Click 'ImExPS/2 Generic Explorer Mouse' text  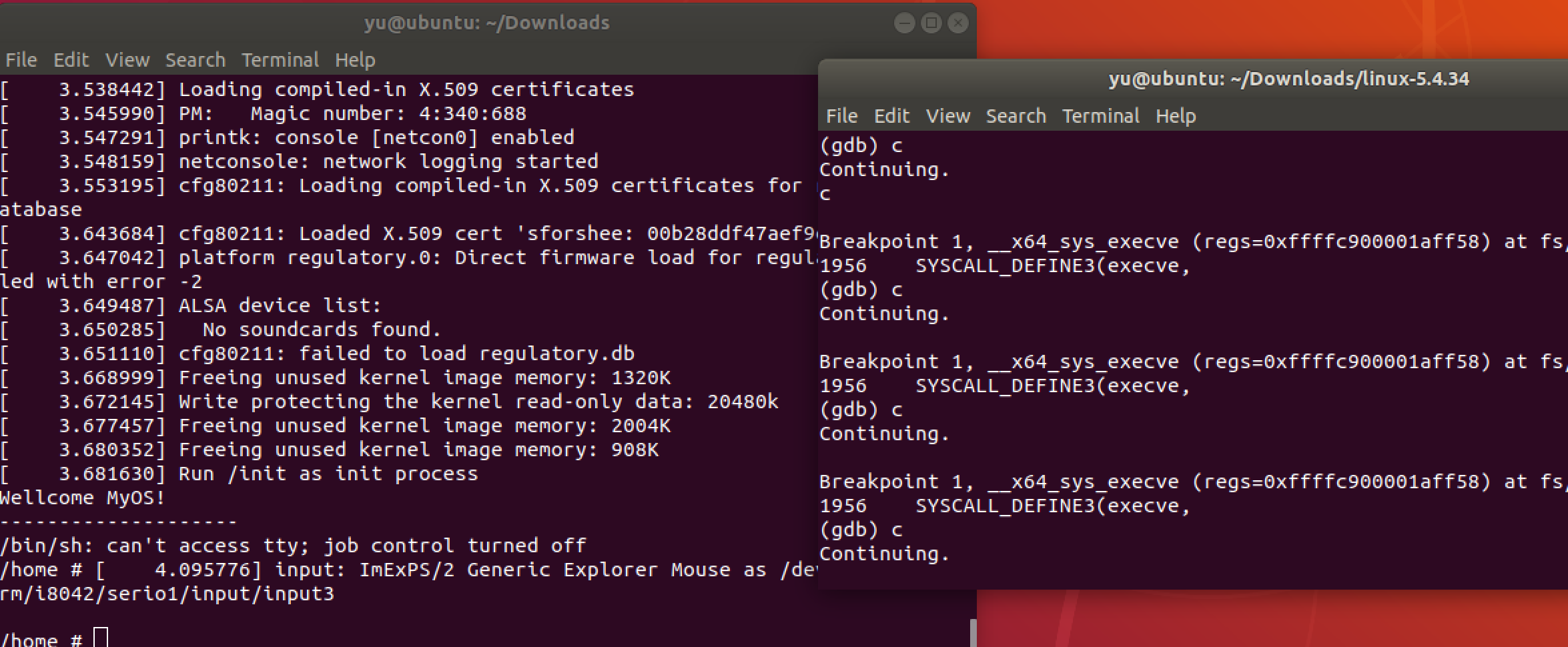click(x=545, y=570)
